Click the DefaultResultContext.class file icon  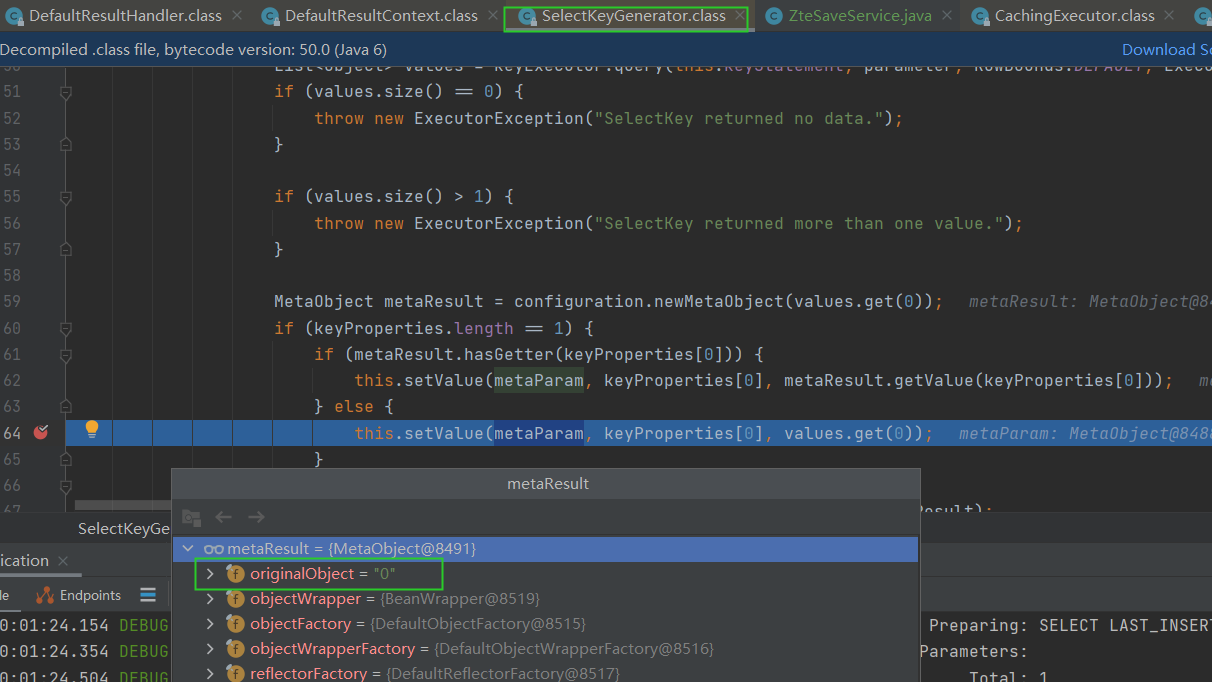[270, 16]
